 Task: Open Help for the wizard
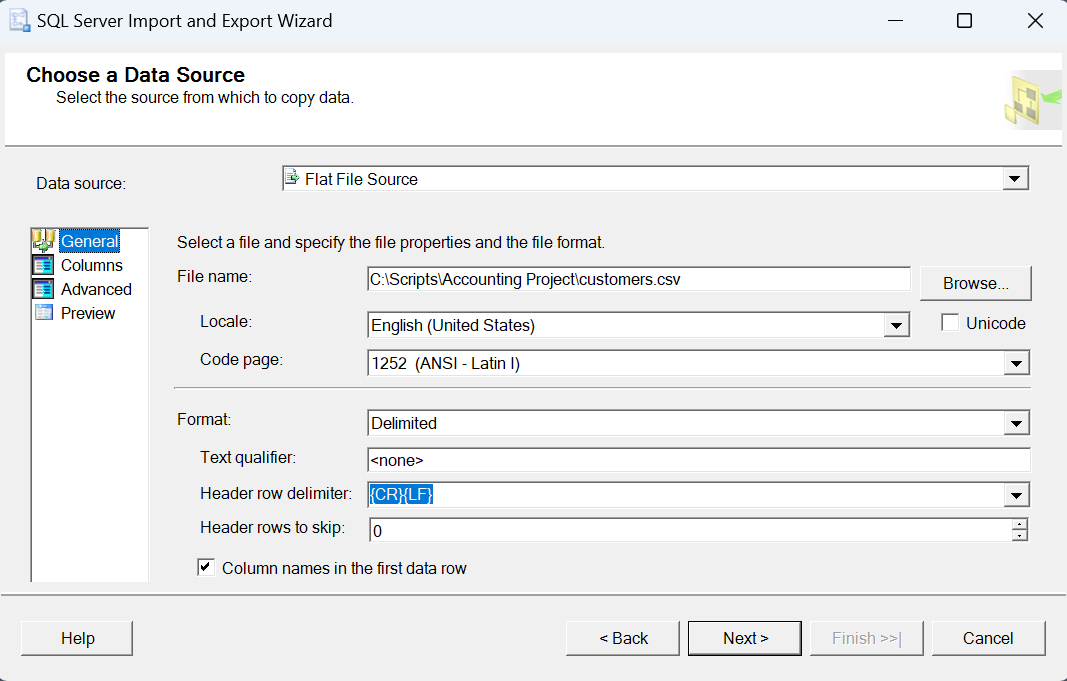76,637
